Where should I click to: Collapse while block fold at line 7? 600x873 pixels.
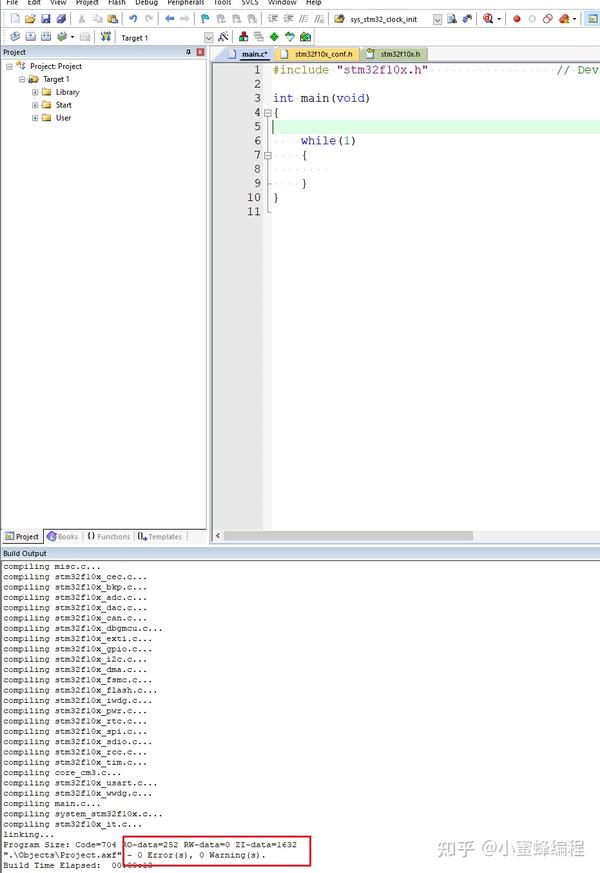pos(268,155)
